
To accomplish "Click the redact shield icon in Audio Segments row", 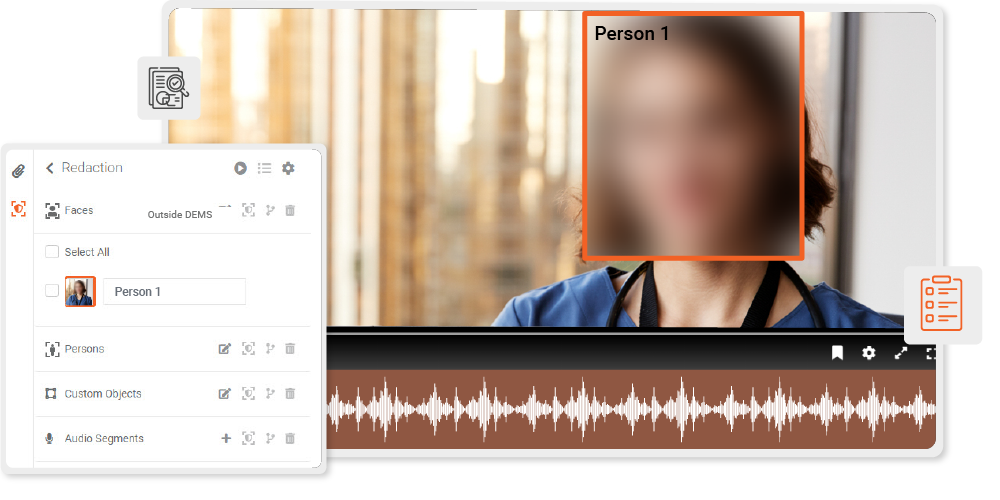I will tap(249, 438).
